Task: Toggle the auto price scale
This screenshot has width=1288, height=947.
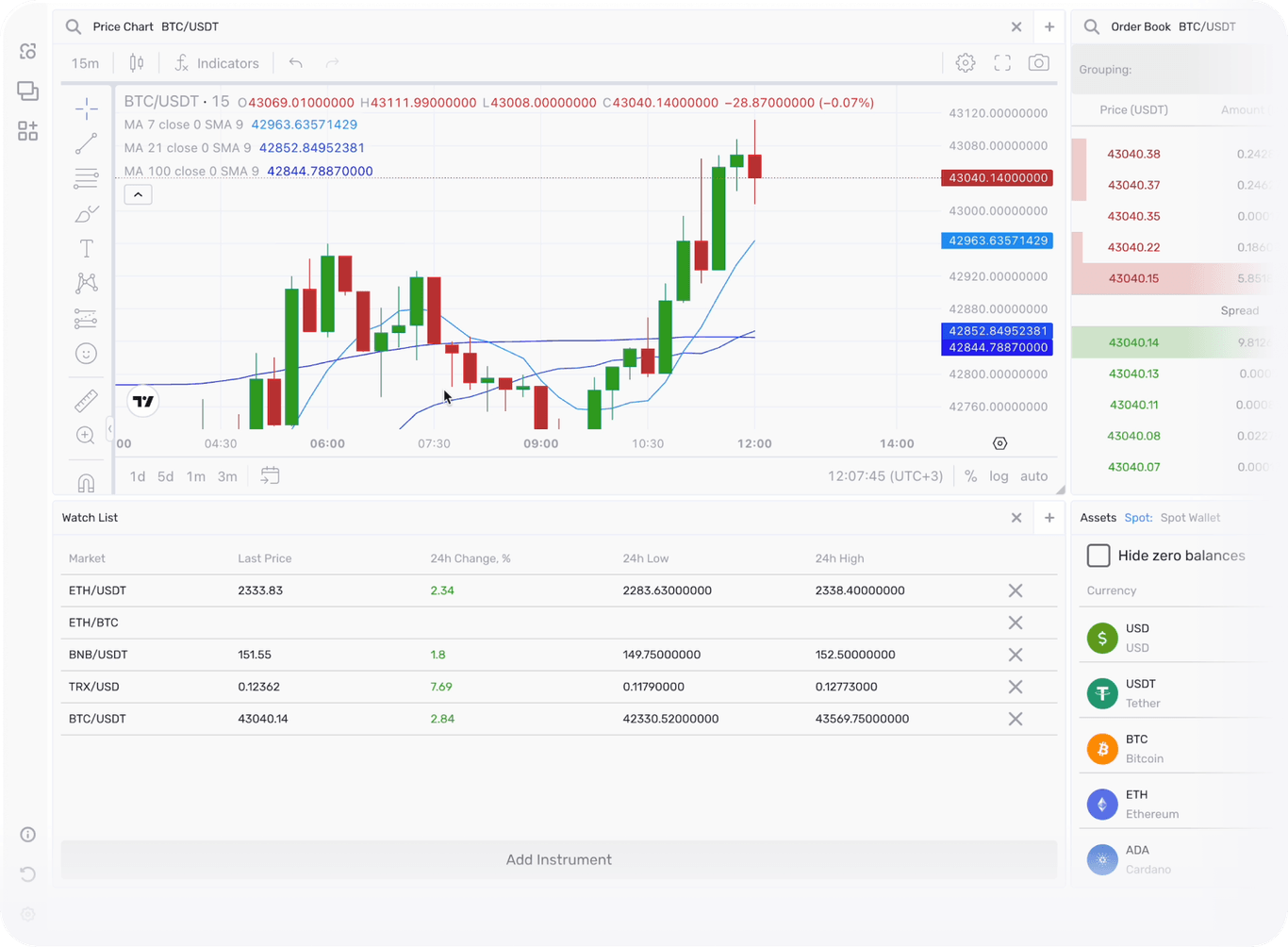Action: tap(1033, 476)
